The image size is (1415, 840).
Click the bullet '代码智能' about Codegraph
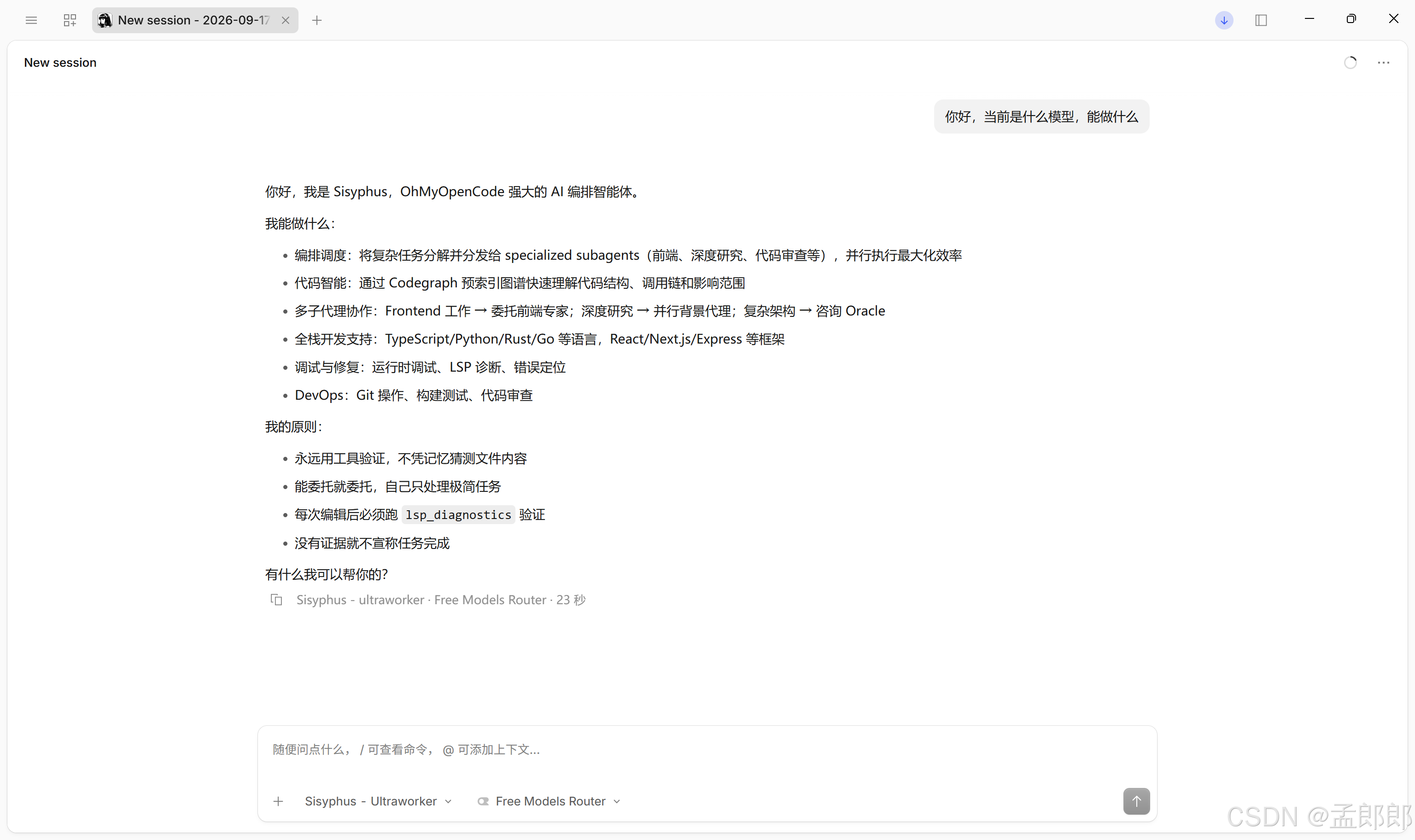click(x=520, y=283)
